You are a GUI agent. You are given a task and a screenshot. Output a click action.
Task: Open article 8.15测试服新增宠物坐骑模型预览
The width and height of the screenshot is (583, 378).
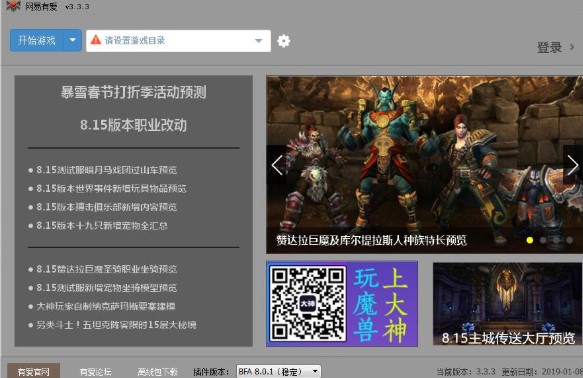coord(106,288)
